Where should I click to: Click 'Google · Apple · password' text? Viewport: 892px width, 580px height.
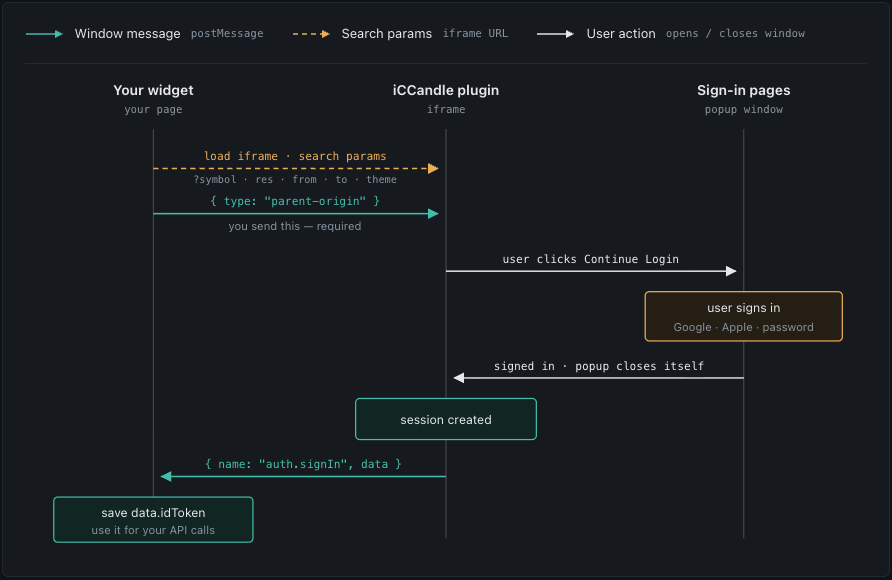point(744,327)
